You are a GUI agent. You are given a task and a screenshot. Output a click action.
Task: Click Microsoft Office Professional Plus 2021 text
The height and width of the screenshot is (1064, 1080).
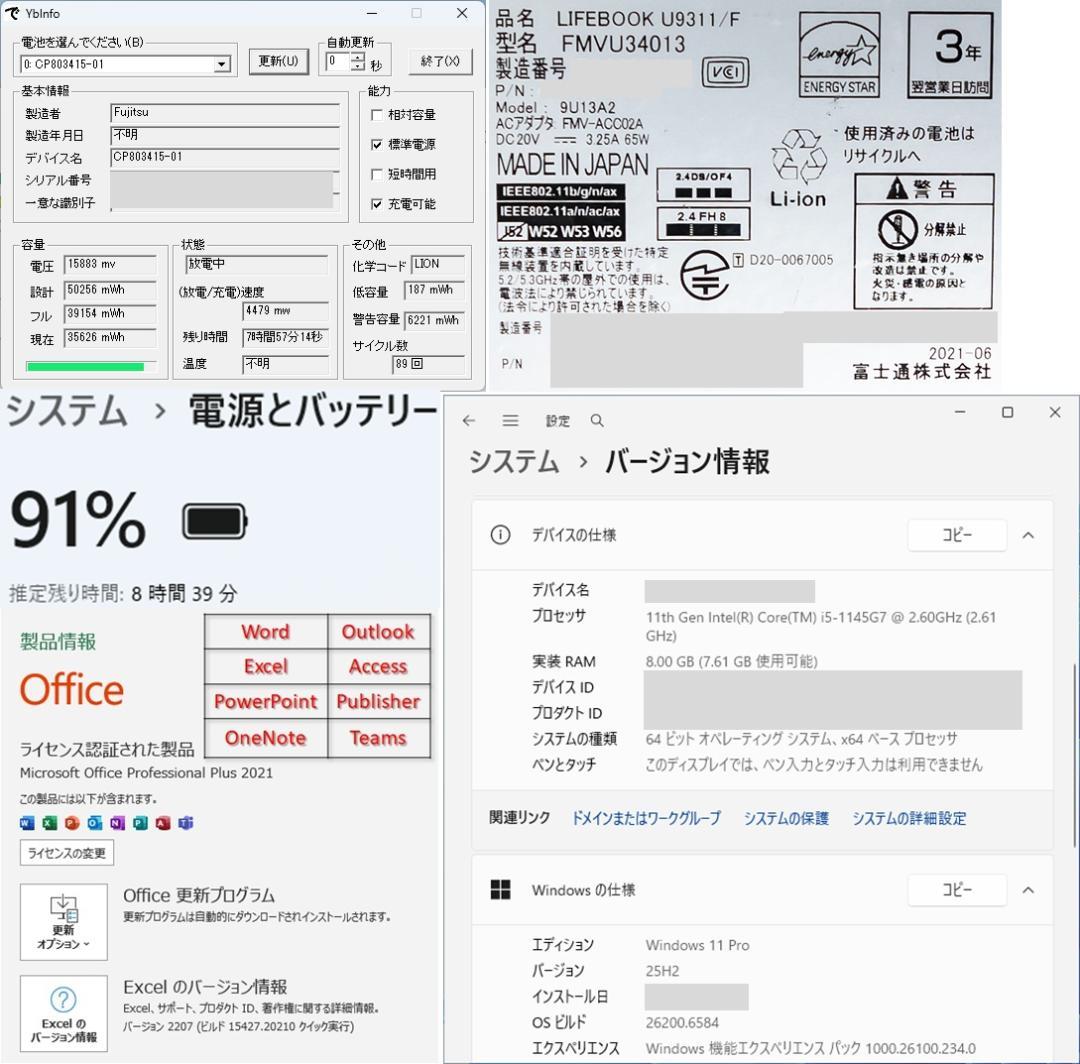point(146,773)
